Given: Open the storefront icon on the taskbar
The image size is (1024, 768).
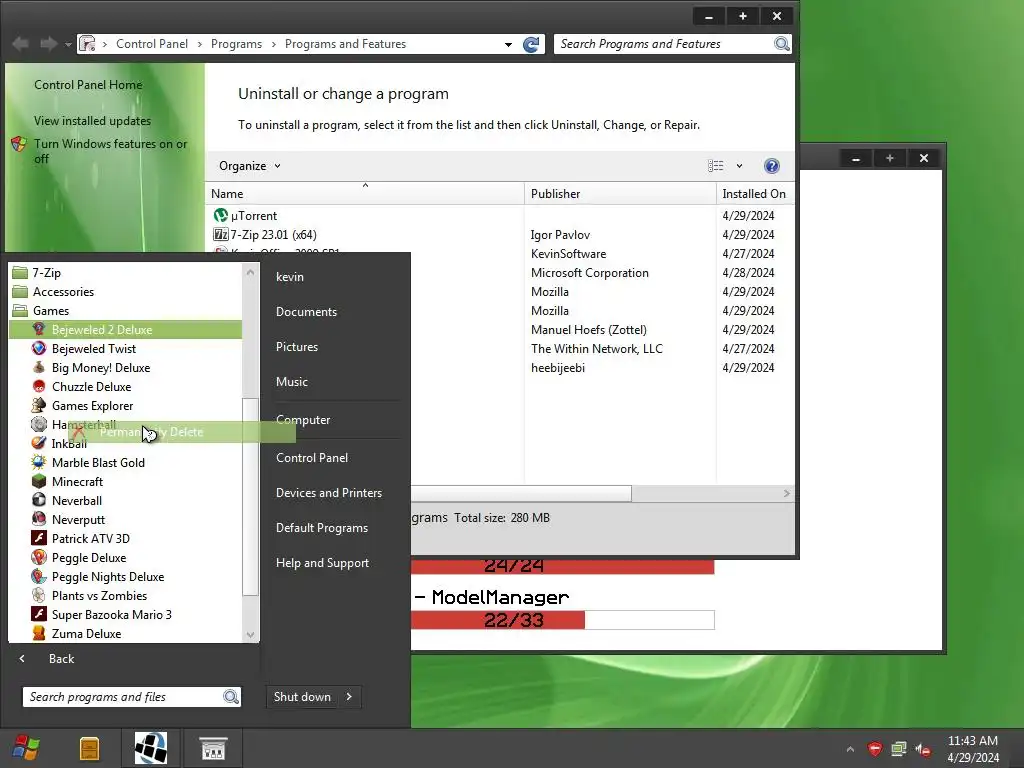Looking at the screenshot, I should click(x=213, y=748).
